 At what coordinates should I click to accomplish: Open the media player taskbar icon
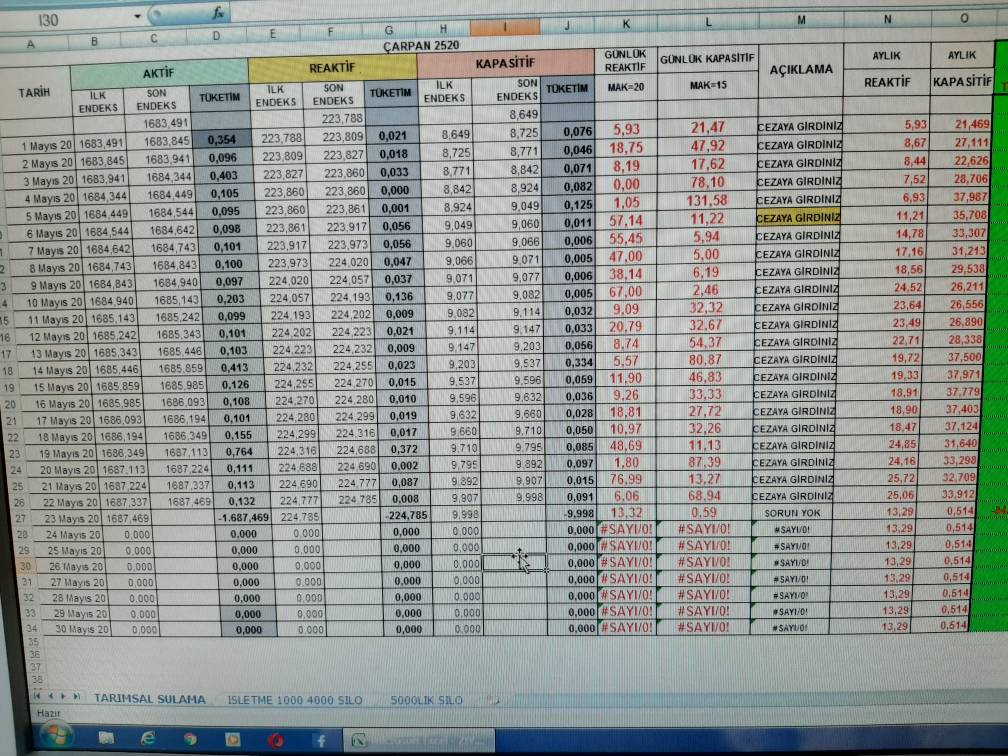pos(232,740)
